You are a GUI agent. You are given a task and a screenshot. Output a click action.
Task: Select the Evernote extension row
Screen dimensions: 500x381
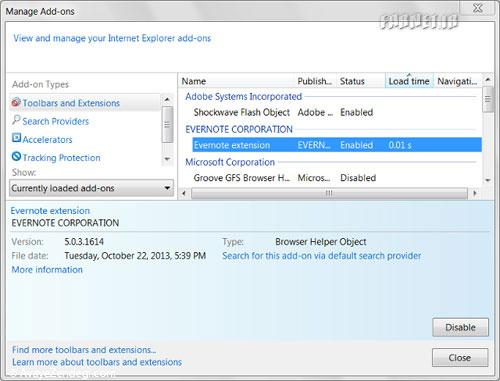click(x=337, y=145)
